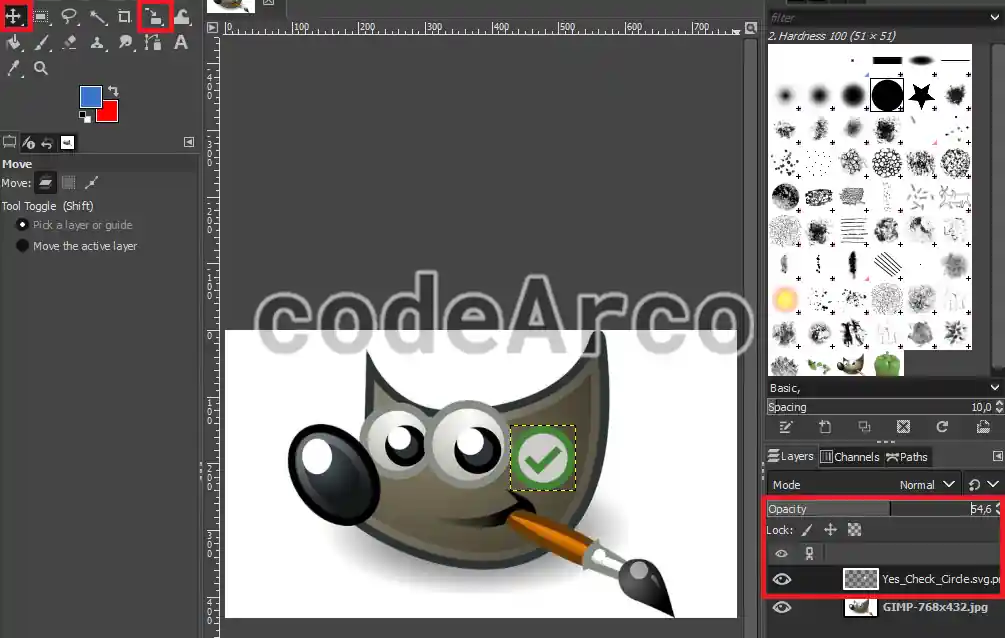Select the star-shaped brush

pos(921,96)
